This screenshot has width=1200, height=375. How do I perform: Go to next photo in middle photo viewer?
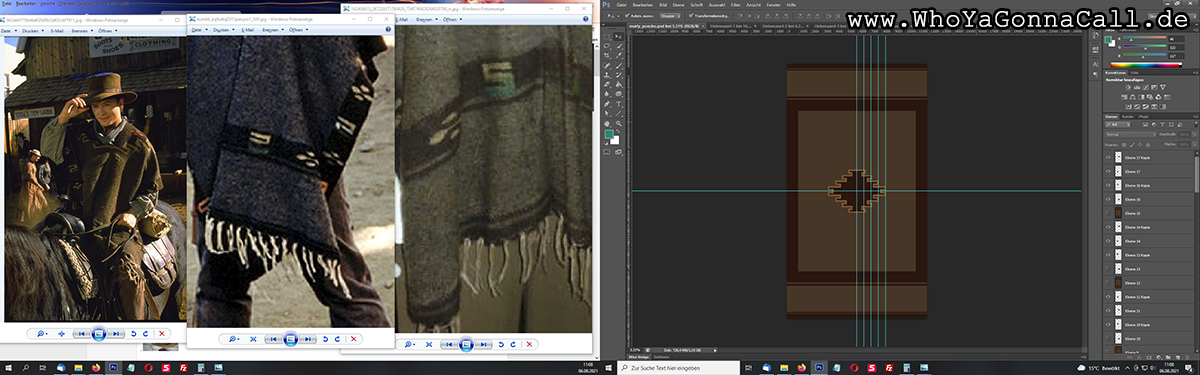(309, 339)
